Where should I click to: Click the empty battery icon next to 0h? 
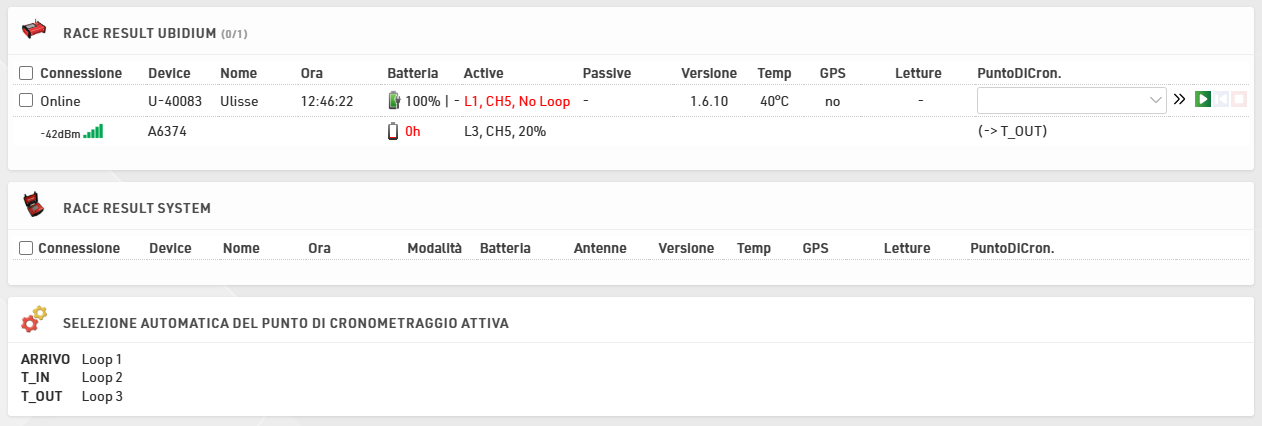[x=393, y=131]
